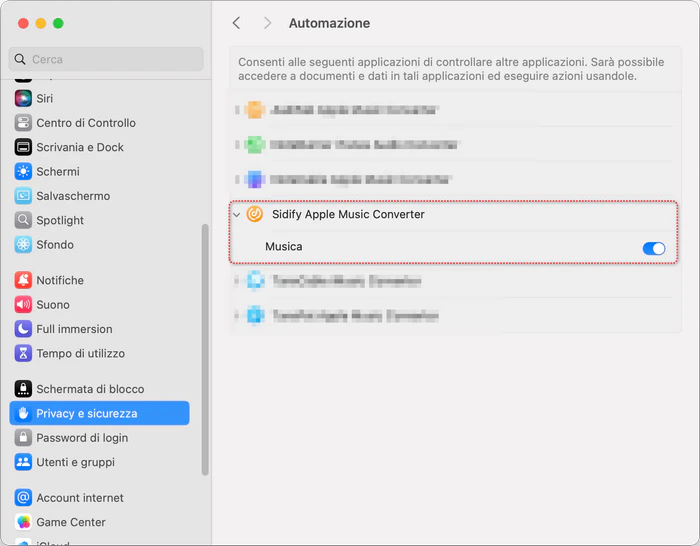700x546 pixels.
Task: Open Tempo di utilizzo hourglass icon
Action: [x=23, y=354]
